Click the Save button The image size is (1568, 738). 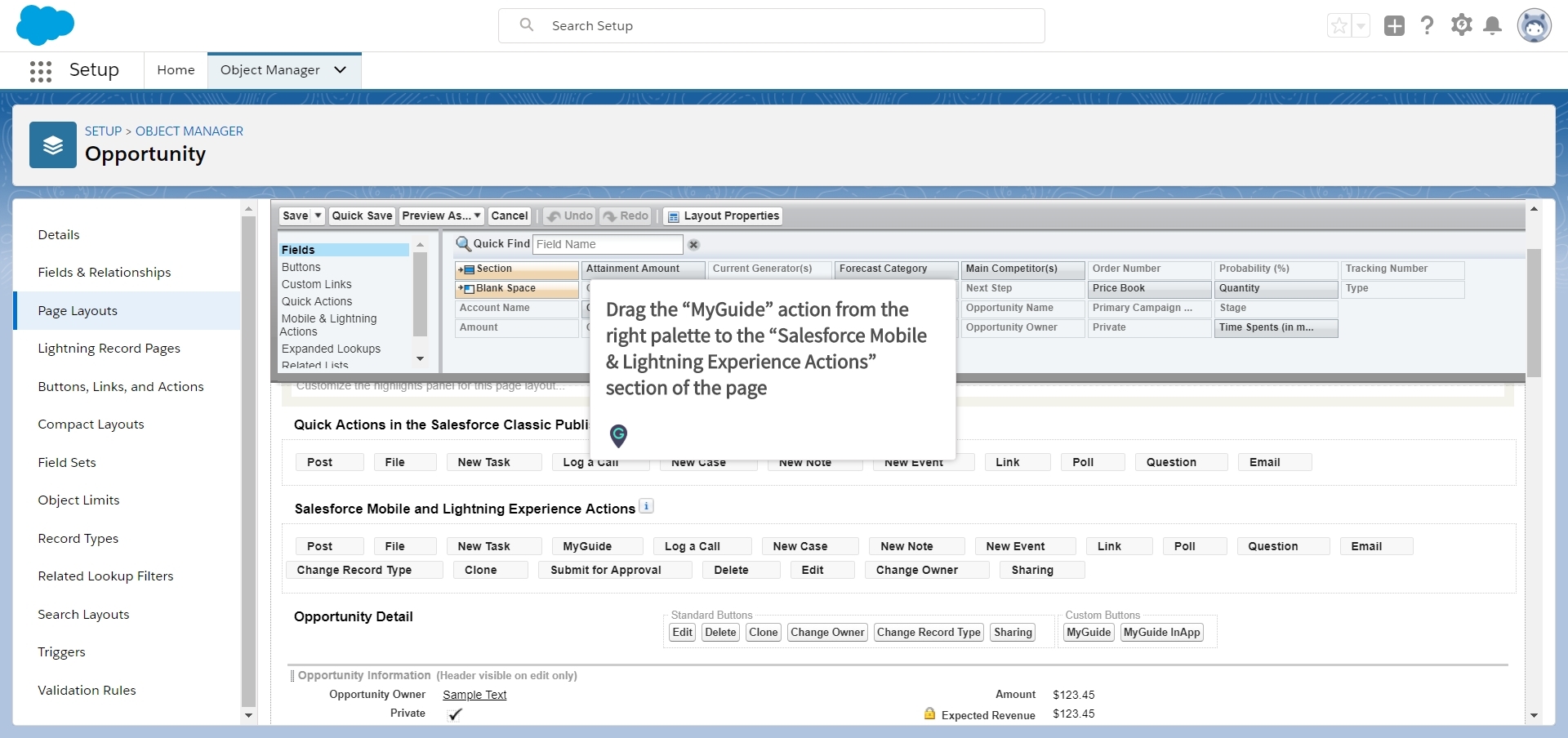point(296,216)
